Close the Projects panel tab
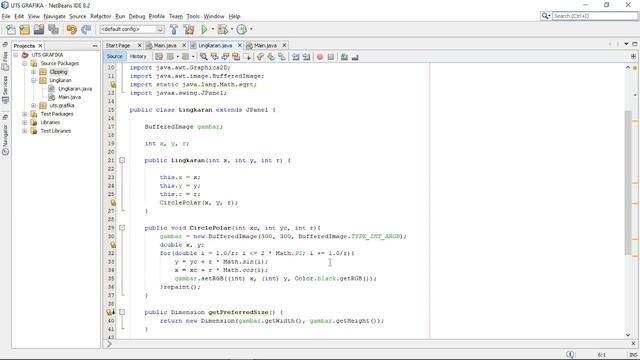Viewport: 640px width, 360px height. point(40,46)
